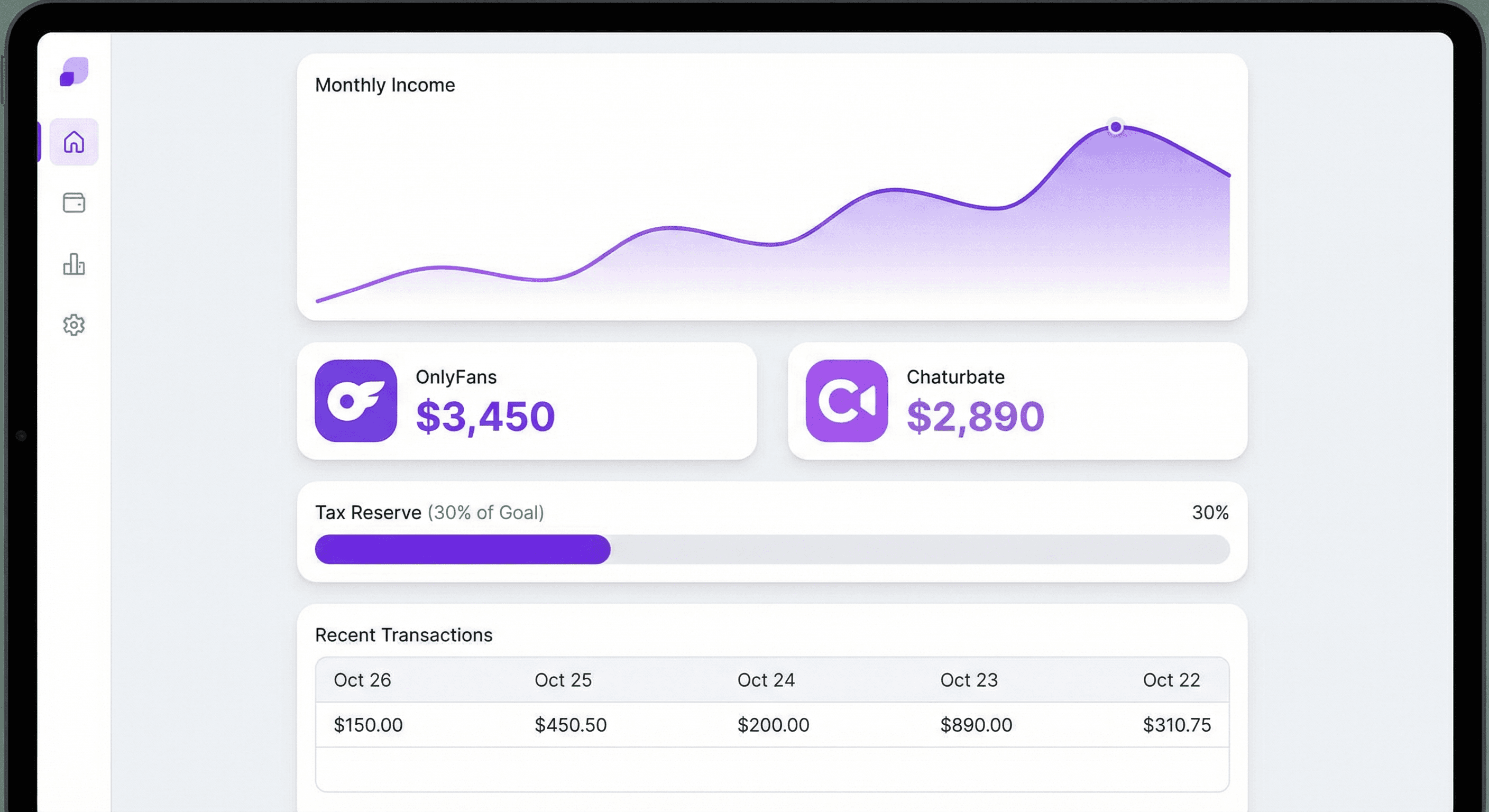
Task: Open the Analytics bar chart icon
Action: [x=74, y=265]
